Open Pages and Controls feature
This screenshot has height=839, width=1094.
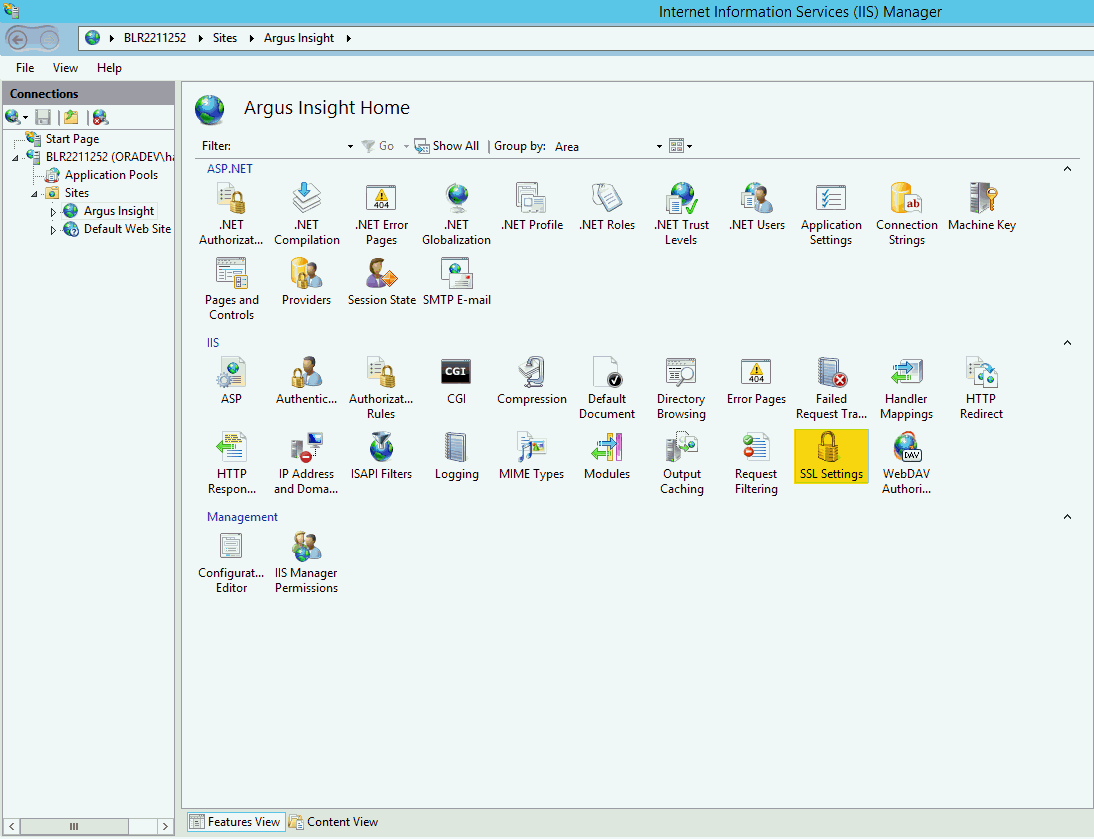[231, 289]
